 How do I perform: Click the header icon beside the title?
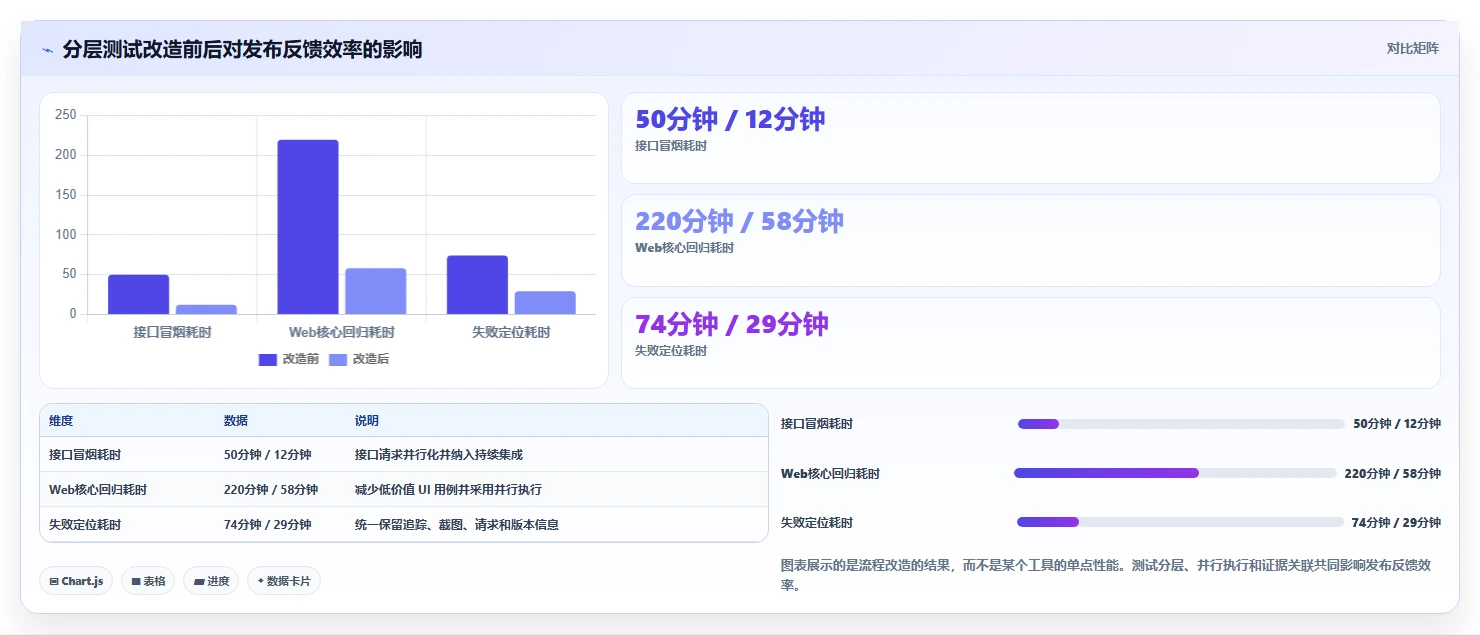[47, 50]
